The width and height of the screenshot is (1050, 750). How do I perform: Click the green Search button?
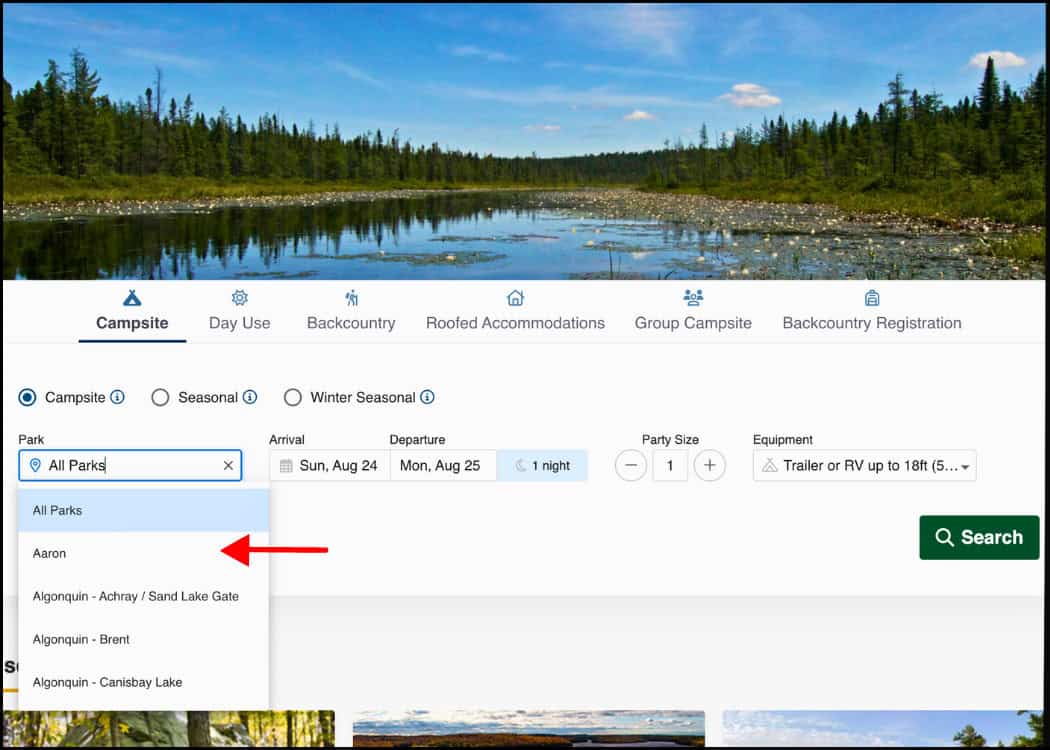979,537
